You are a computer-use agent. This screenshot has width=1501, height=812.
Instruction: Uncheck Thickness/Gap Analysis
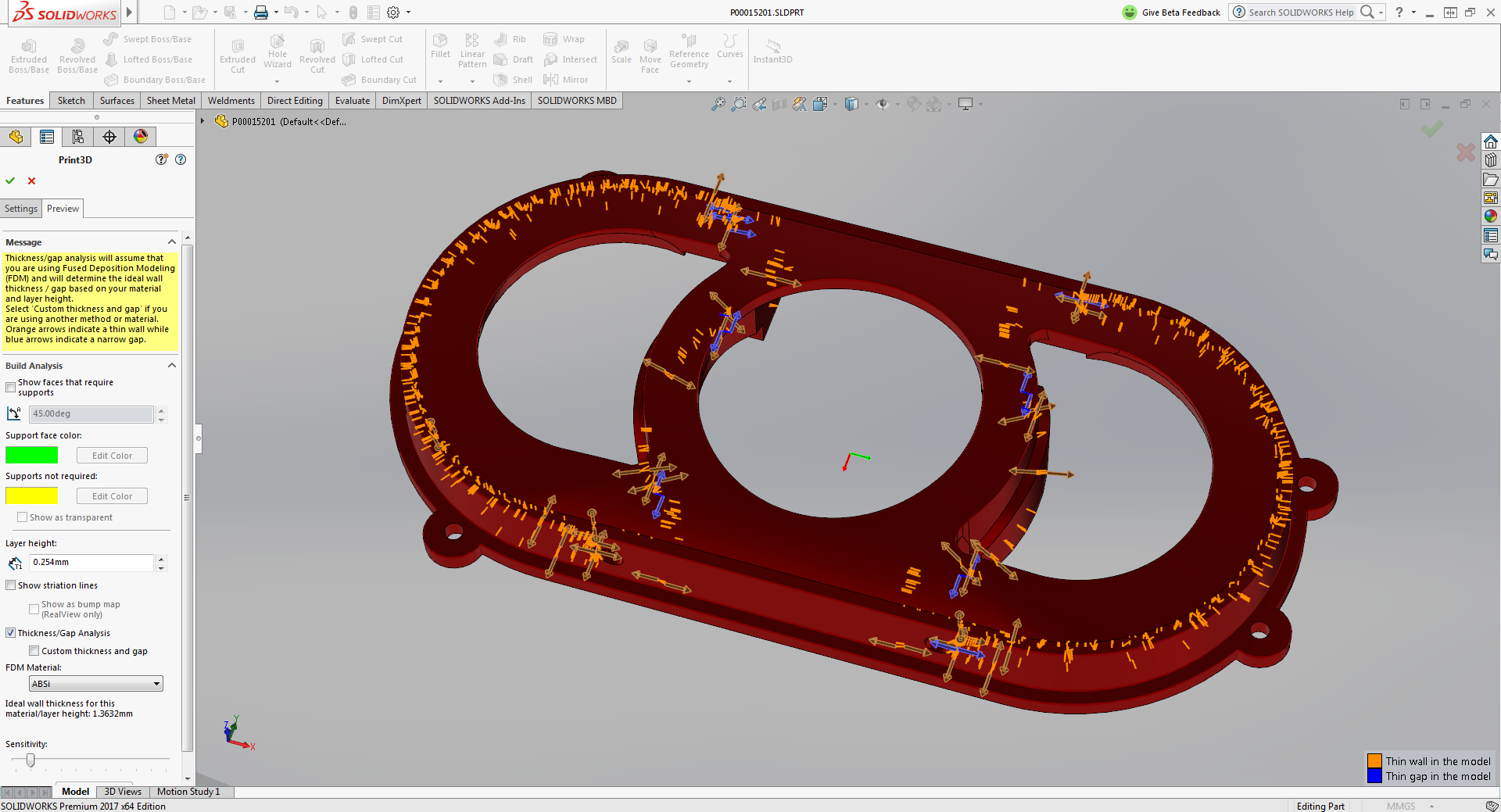pyautogui.click(x=10, y=632)
